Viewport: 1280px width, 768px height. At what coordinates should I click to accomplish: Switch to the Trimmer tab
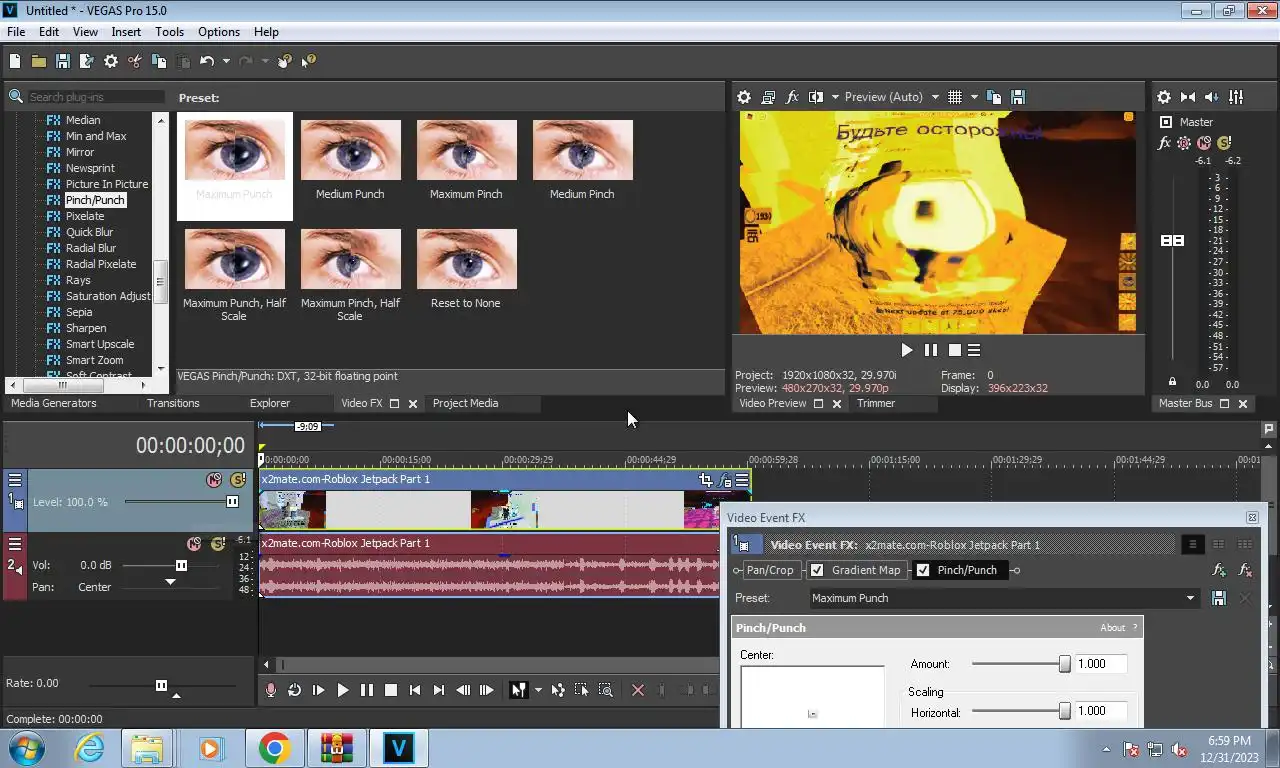[876, 403]
